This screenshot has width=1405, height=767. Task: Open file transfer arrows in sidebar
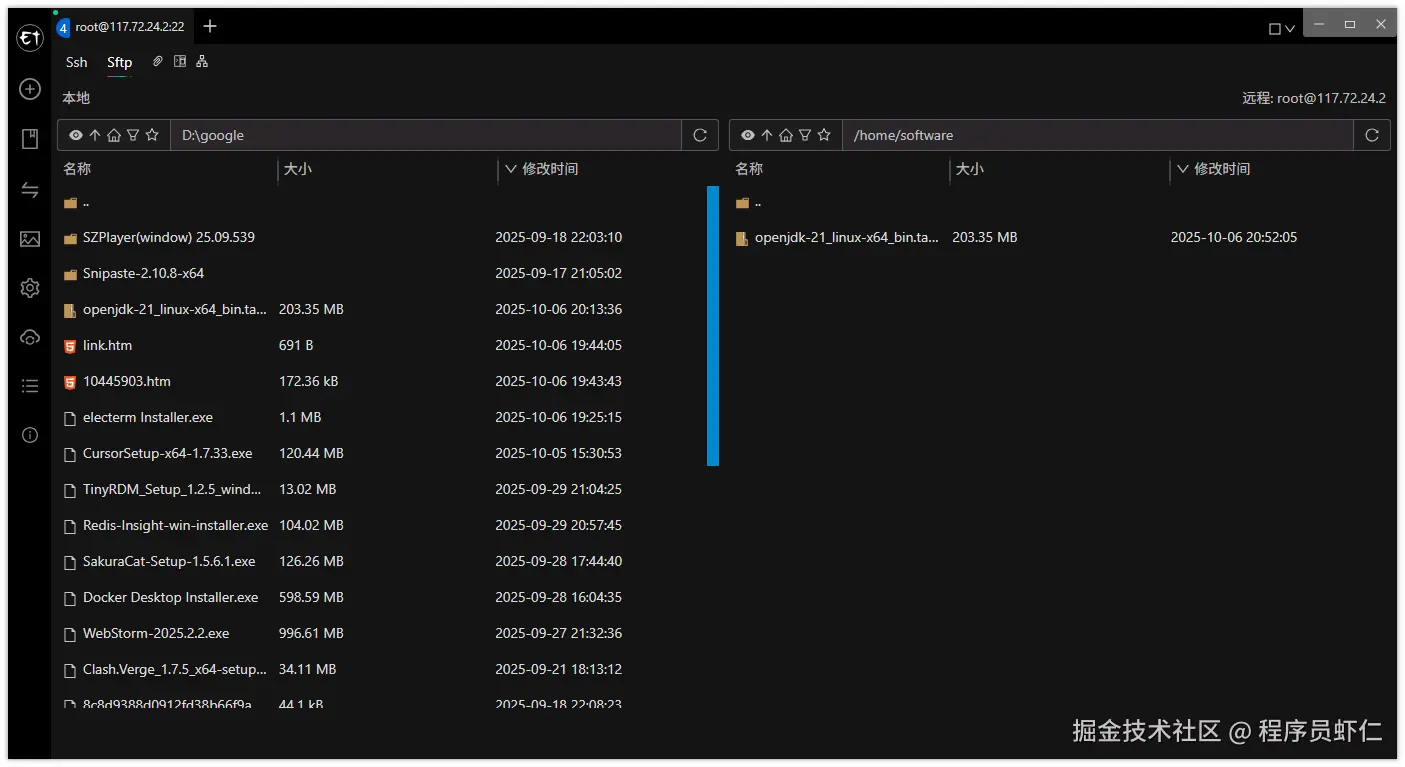(30, 190)
